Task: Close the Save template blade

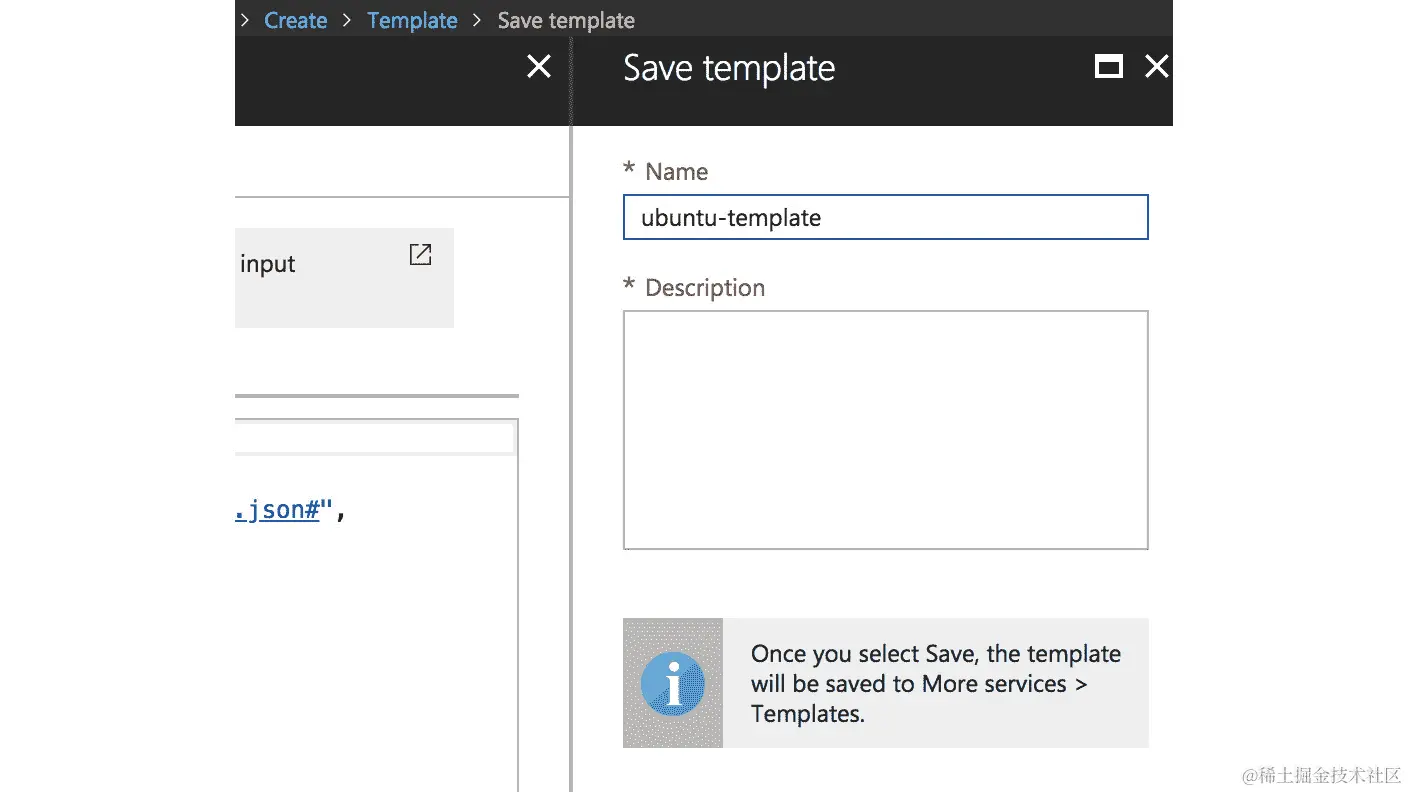Action: (x=1156, y=66)
